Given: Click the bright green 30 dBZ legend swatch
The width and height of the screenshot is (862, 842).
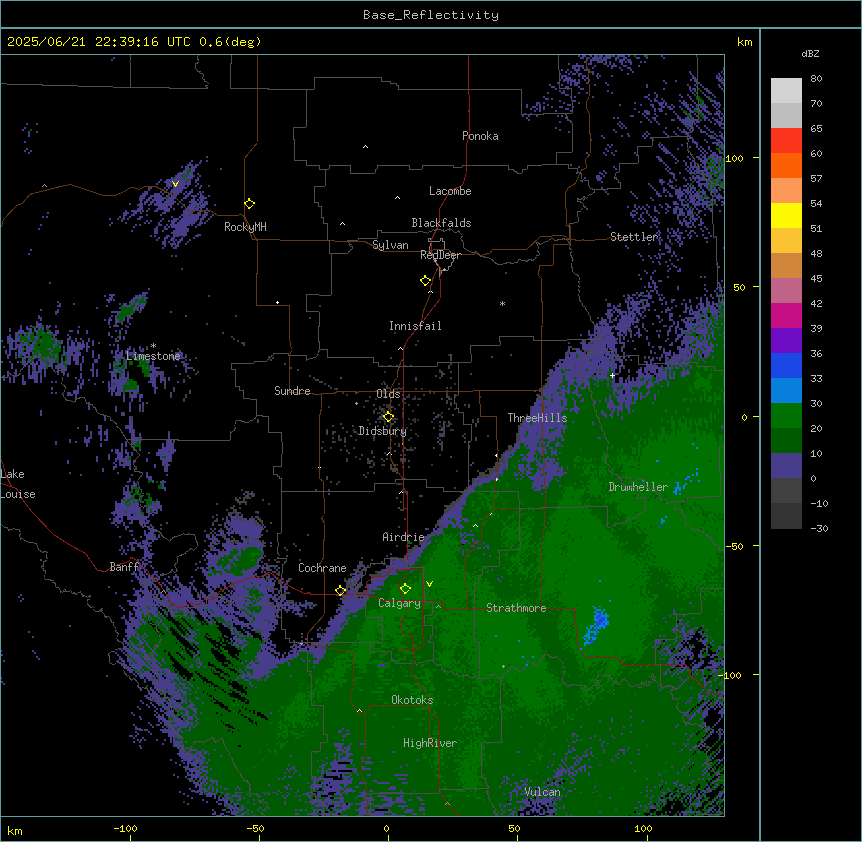Looking at the screenshot, I should click(786, 416).
